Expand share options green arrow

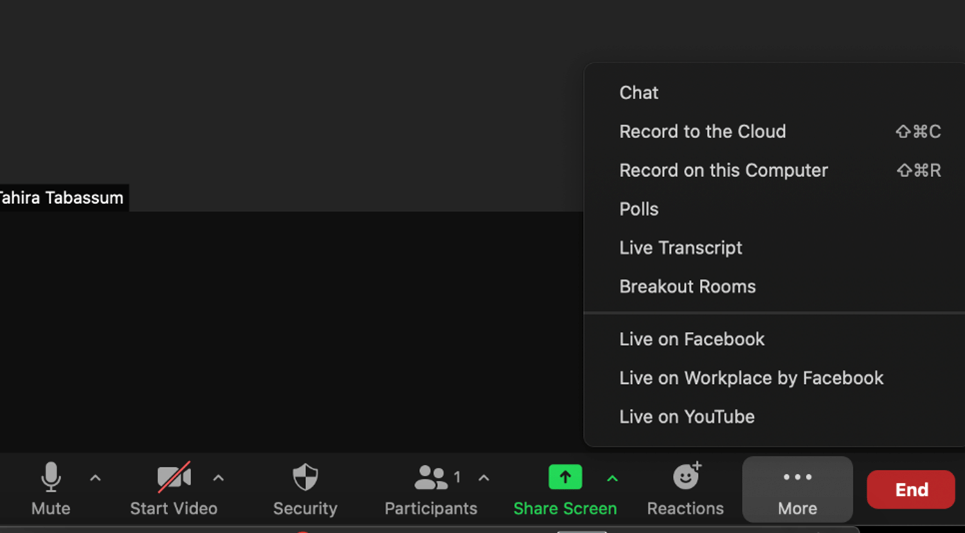point(612,478)
